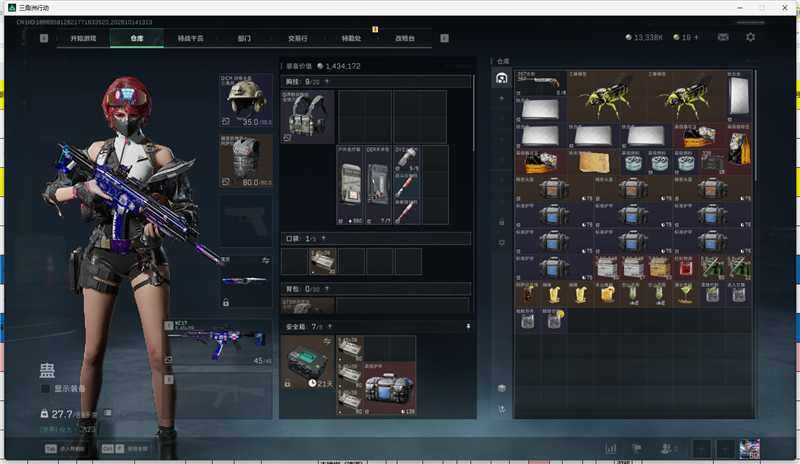Select the first orange helmet repair kit in the stash
The image size is (800, 464).
click(555, 189)
